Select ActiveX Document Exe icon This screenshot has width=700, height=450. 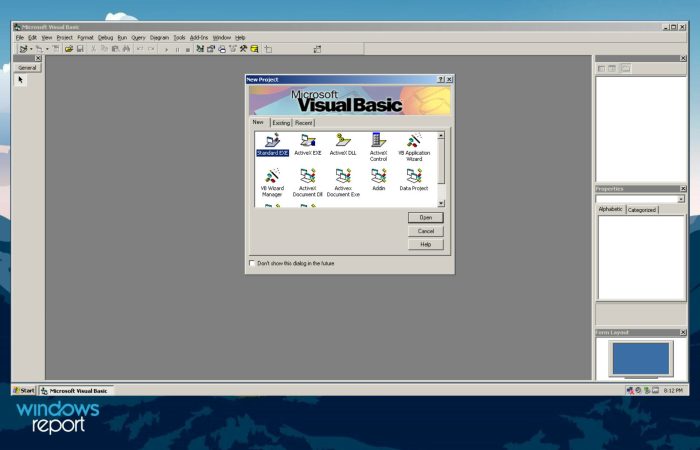pos(343,183)
